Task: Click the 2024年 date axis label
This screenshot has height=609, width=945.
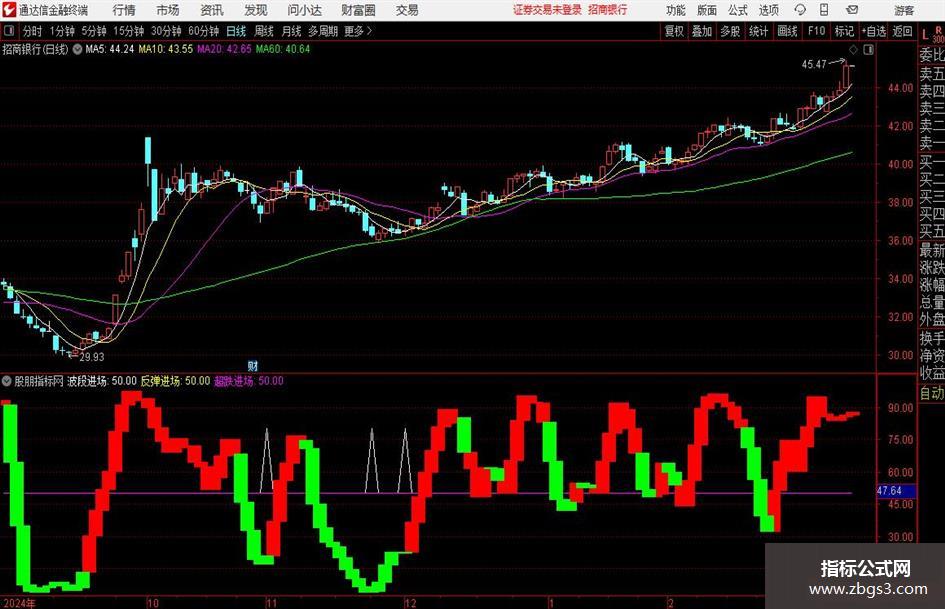Action: 19,603
